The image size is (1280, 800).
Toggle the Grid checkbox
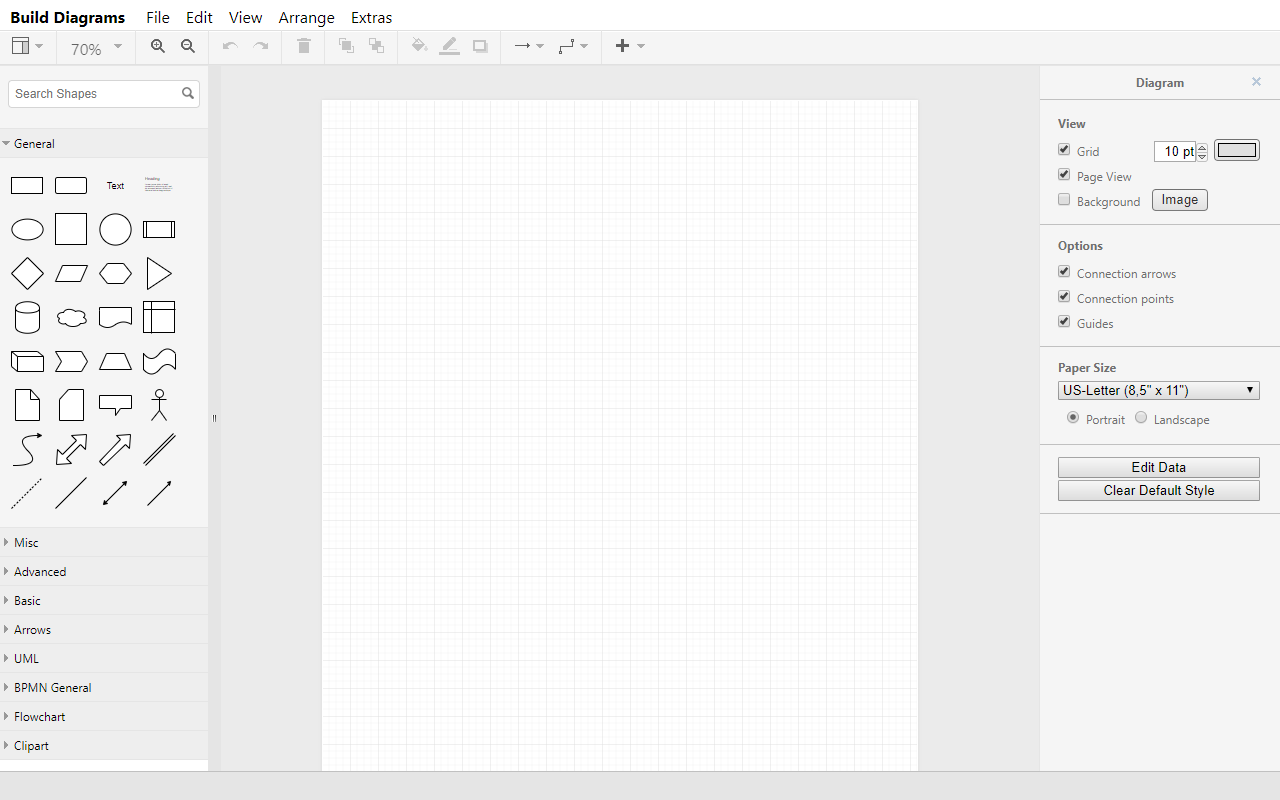1064,150
